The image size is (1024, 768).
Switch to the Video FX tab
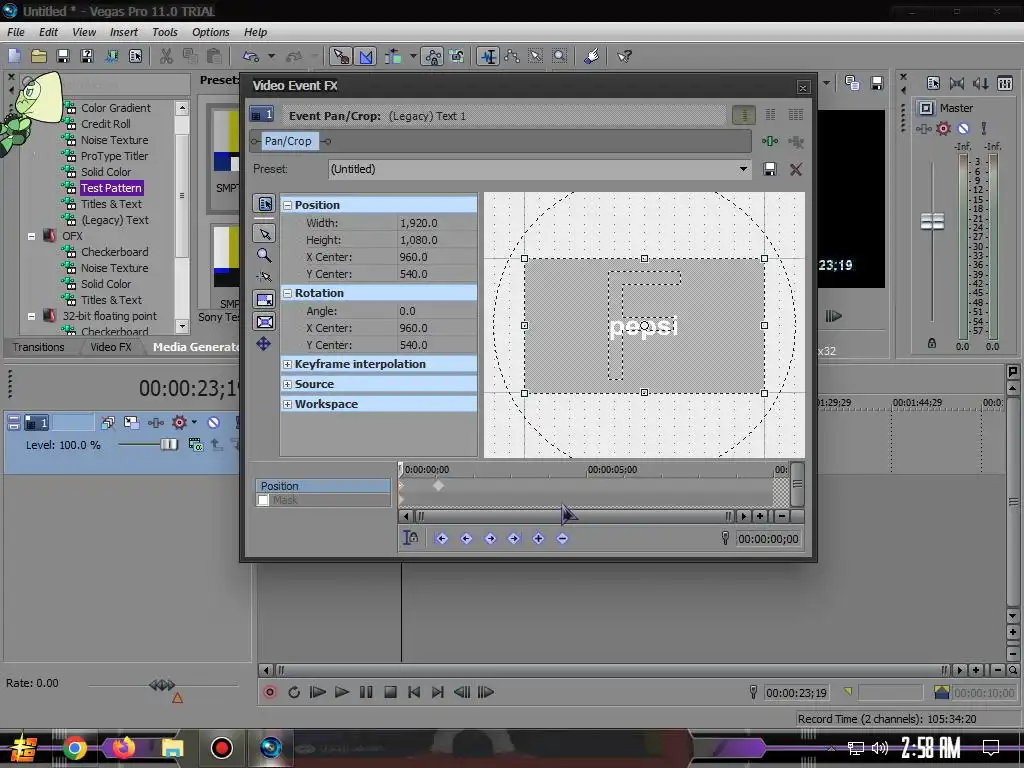tap(110, 347)
